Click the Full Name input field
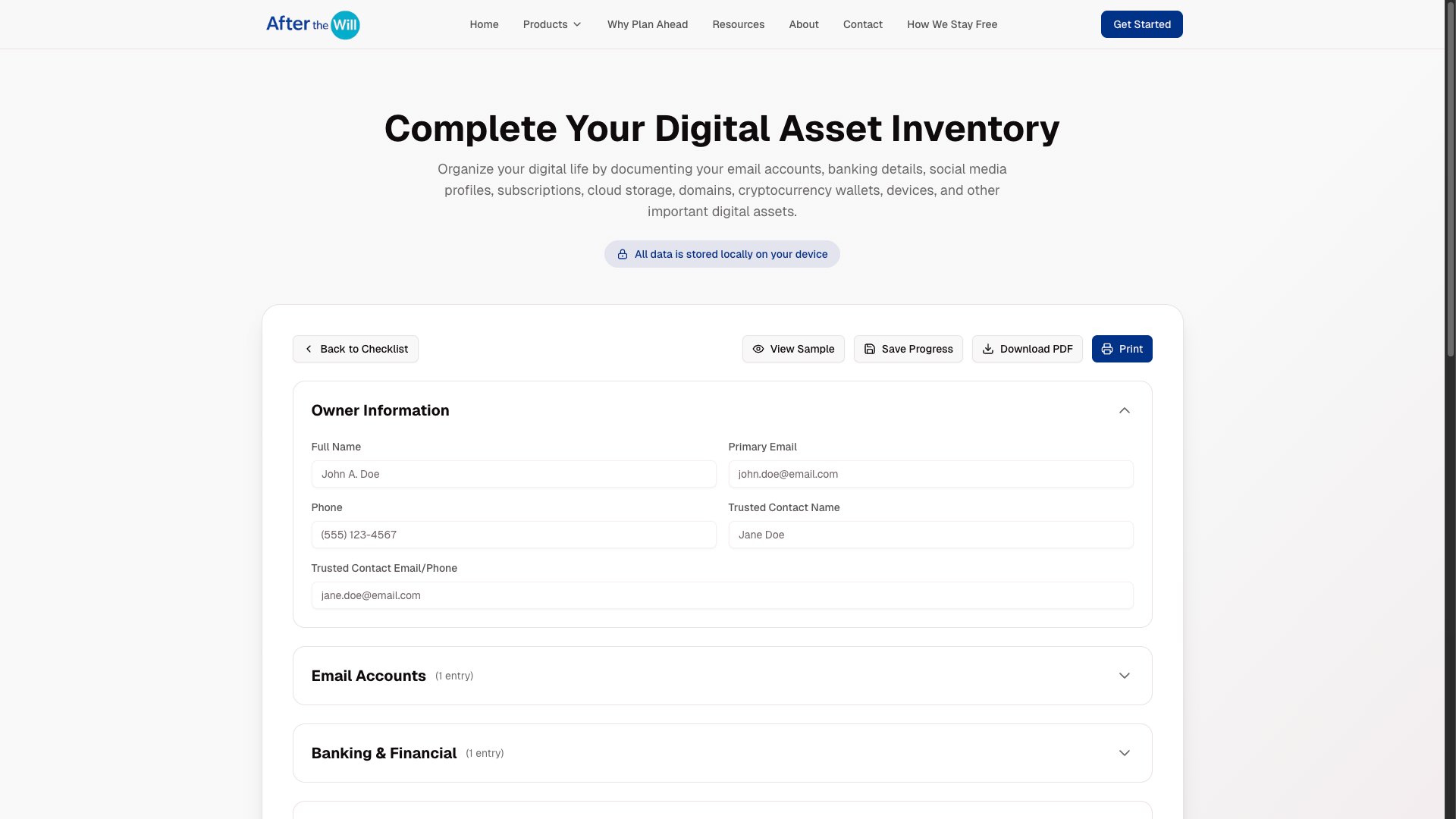 [x=513, y=474]
